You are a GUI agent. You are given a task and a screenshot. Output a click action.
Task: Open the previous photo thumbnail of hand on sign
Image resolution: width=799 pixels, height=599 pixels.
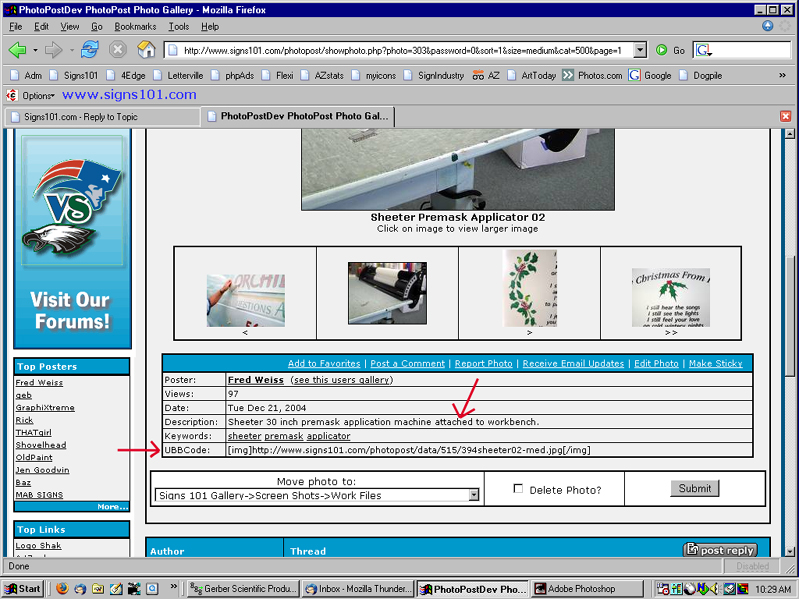[246, 301]
